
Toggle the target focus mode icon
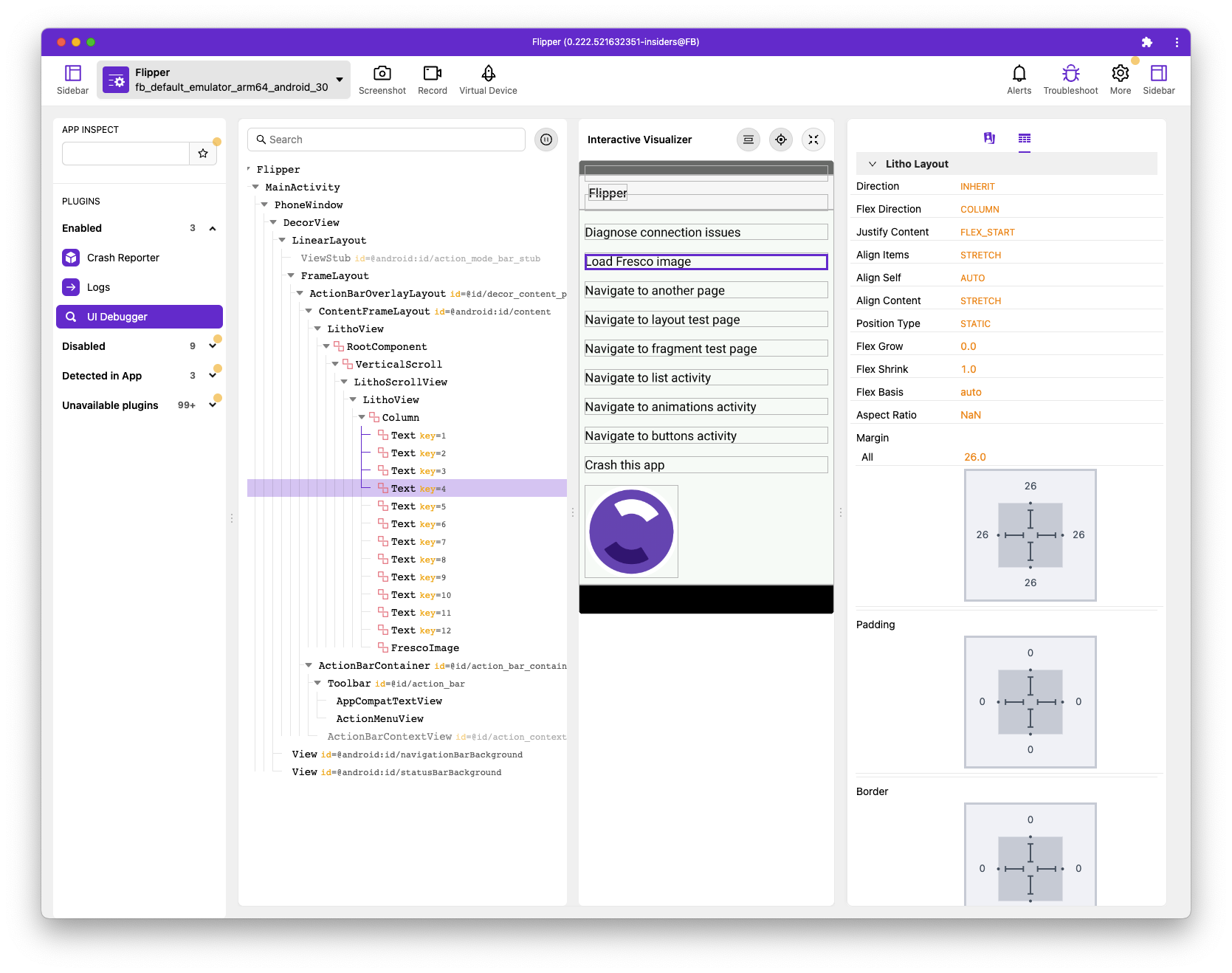781,140
